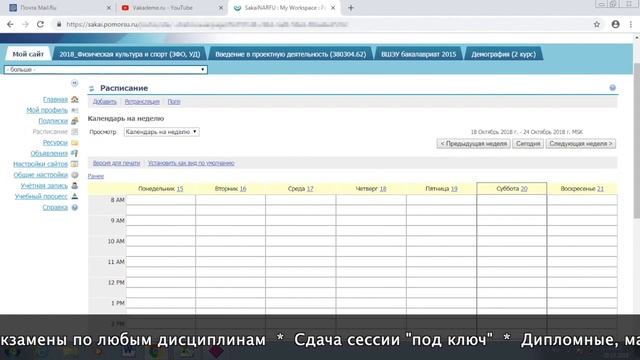Open day 16 in Вторник header
640x360 pixels.
243,189
